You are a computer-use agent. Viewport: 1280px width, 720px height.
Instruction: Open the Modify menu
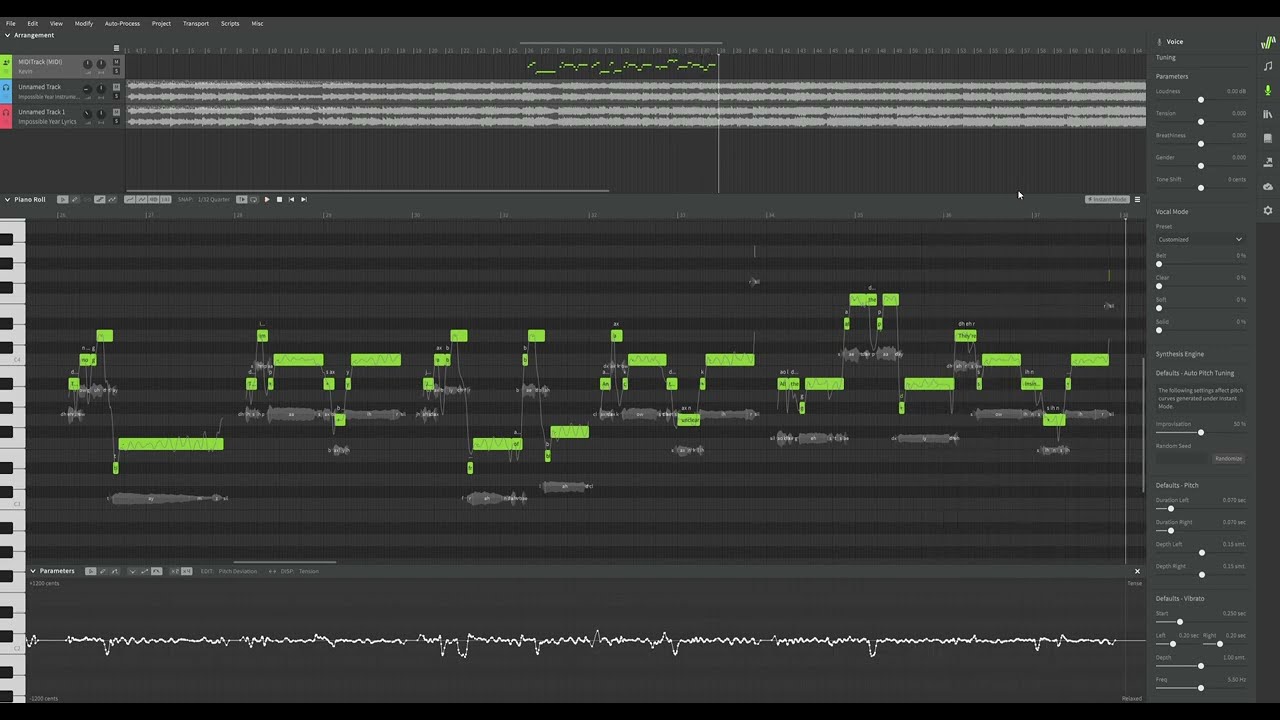(84, 23)
